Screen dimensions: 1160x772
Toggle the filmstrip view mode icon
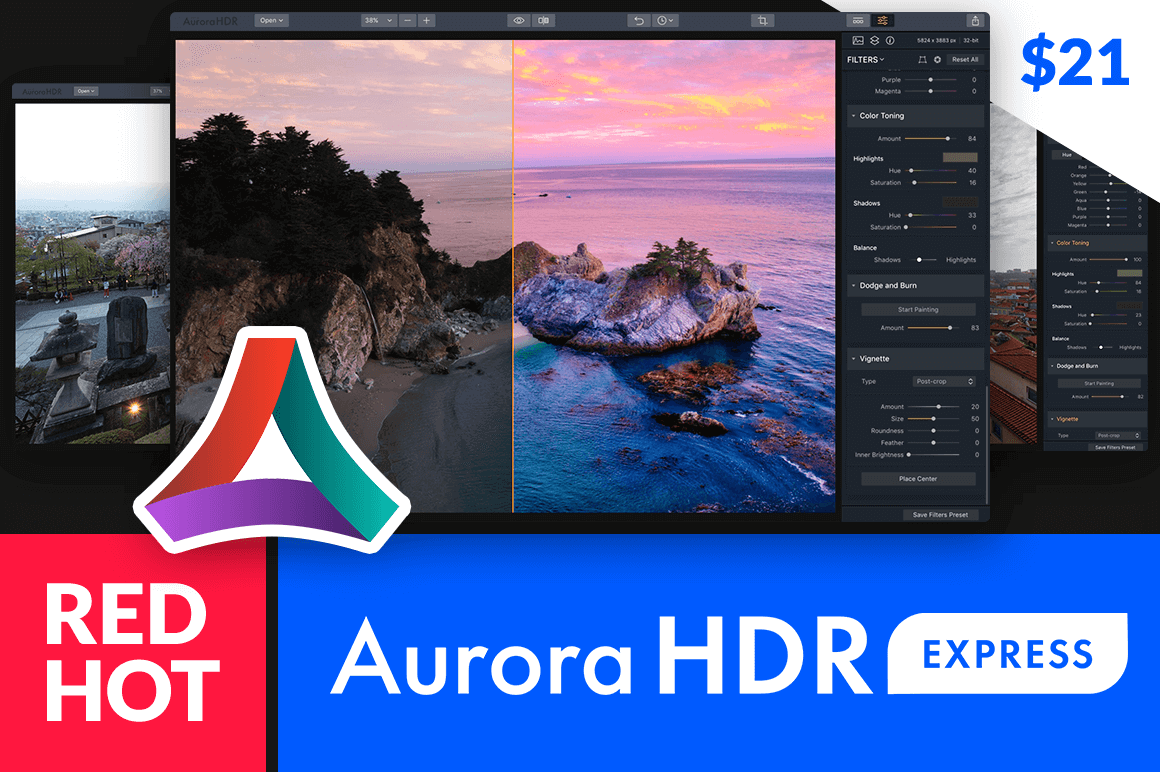[x=858, y=20]
